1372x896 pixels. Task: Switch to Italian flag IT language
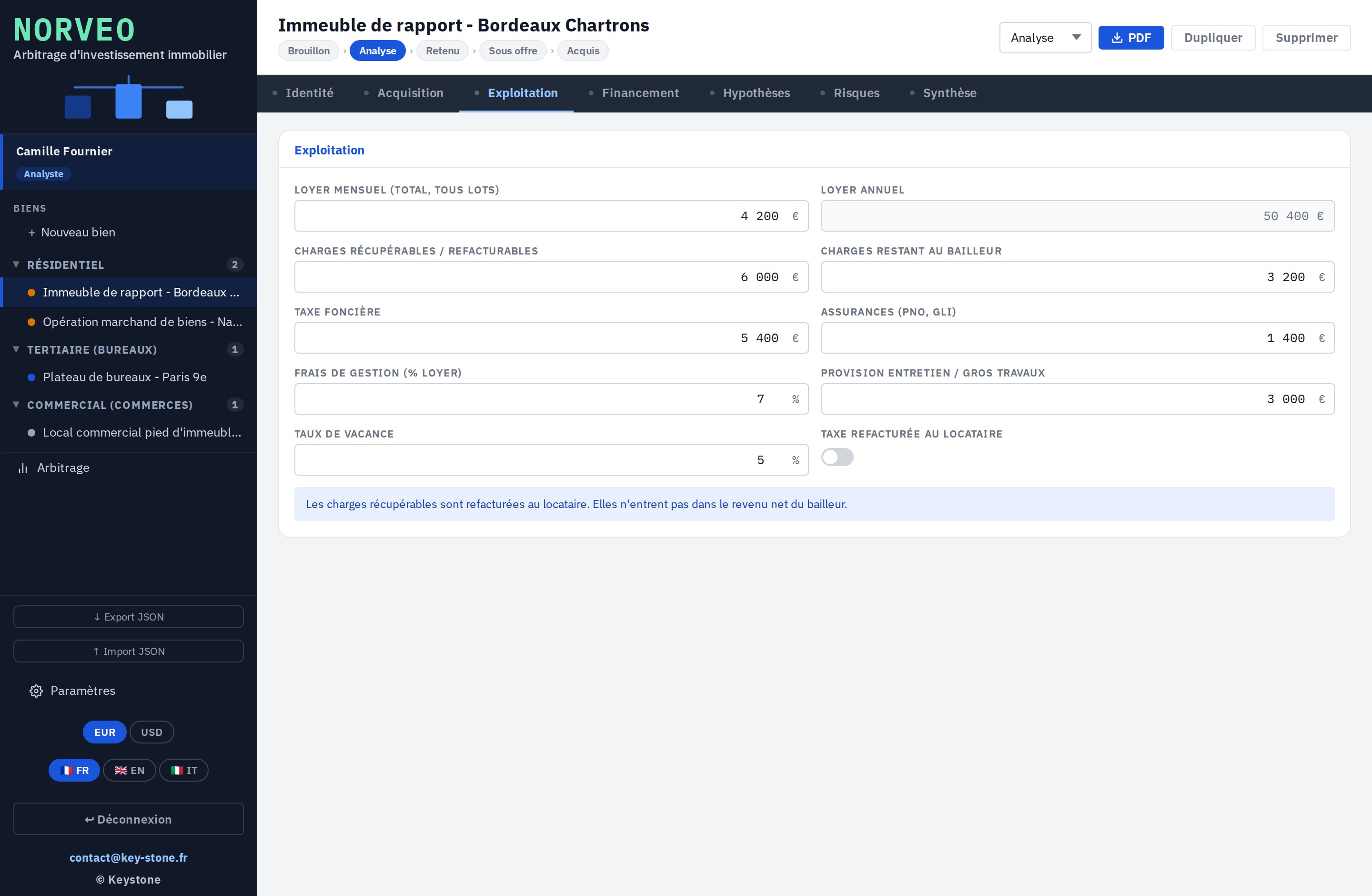click(x=184, y=770)
